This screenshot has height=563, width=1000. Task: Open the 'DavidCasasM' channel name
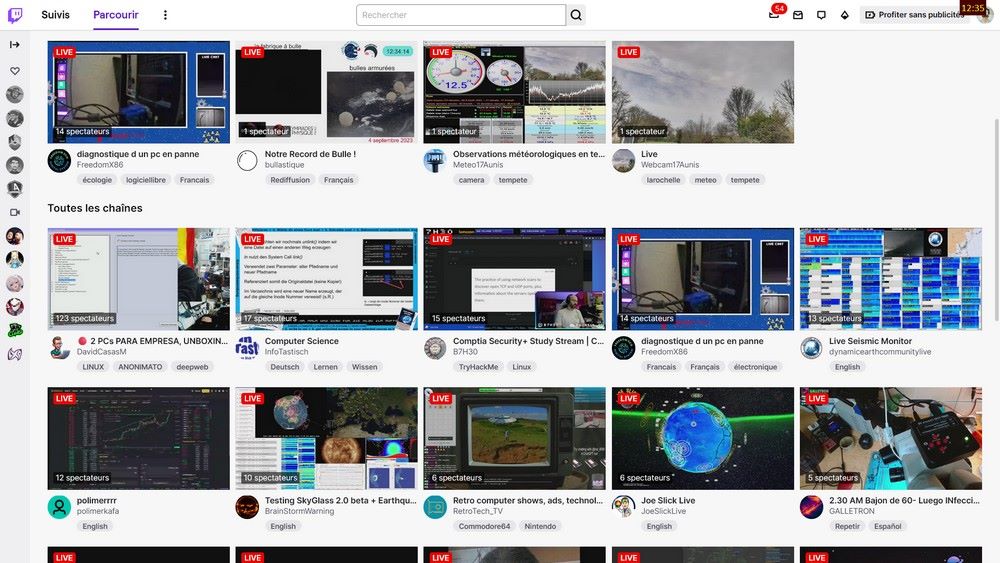click(101, 352)
